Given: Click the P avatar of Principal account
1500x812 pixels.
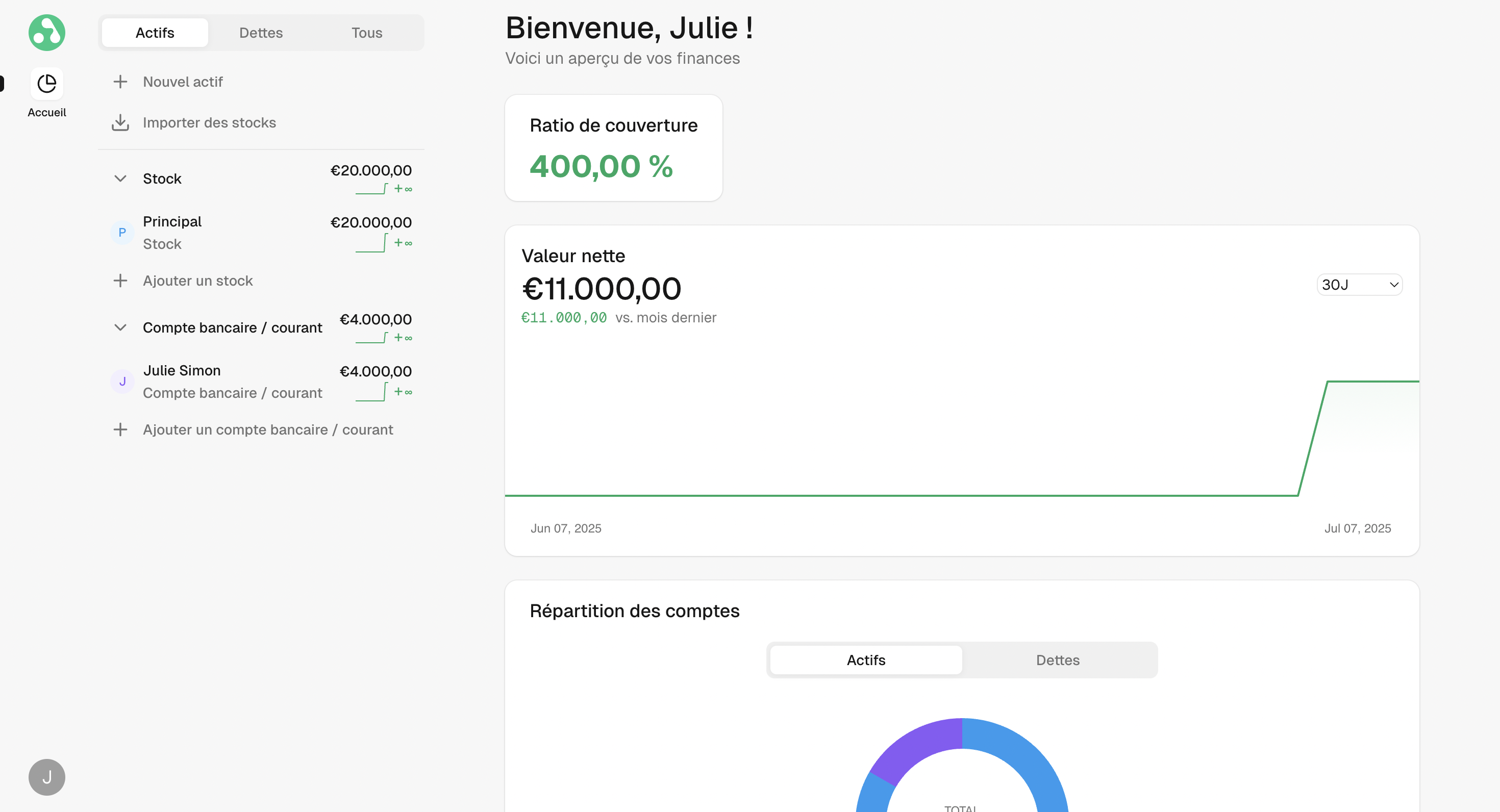Looking at the screenshot, I should click(122, 233).
